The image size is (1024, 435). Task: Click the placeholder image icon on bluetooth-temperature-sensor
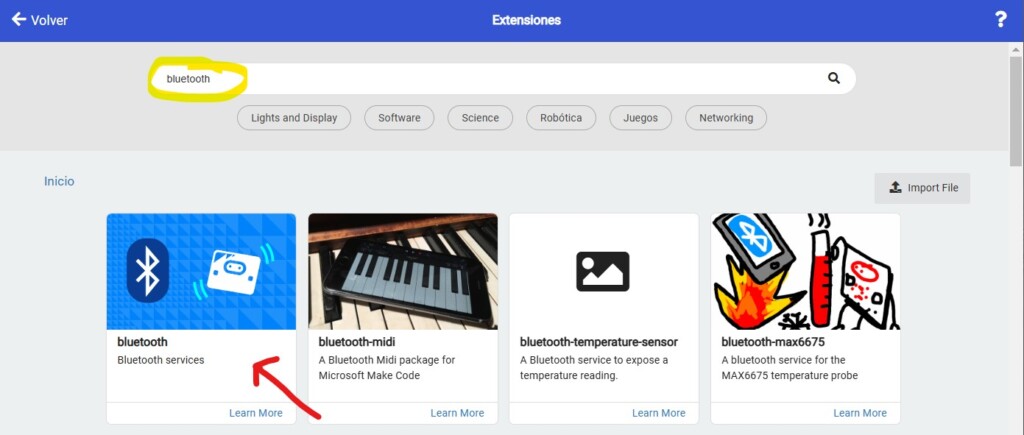click(x=603, y=271)
